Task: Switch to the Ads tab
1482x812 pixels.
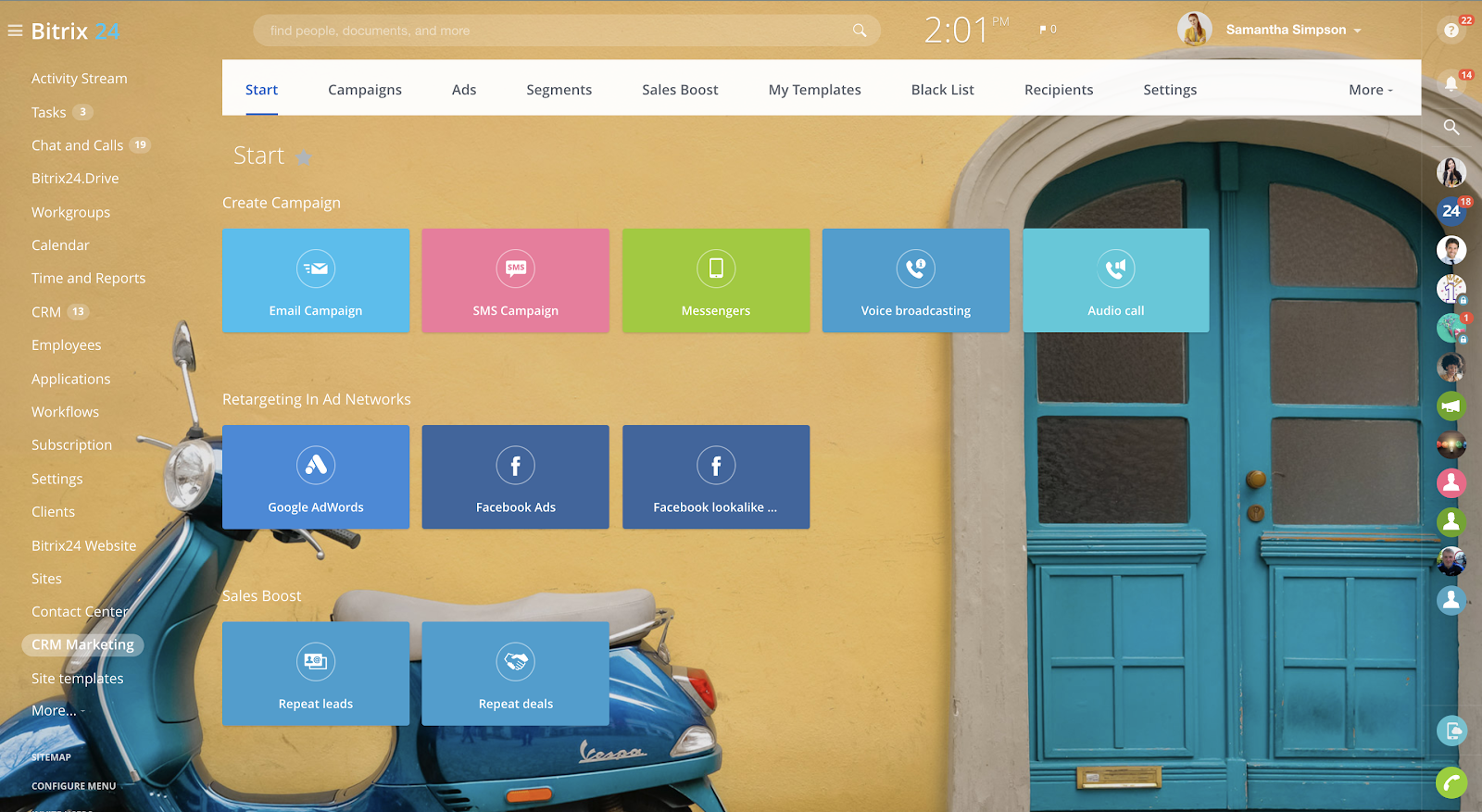Action: point(464,90)
